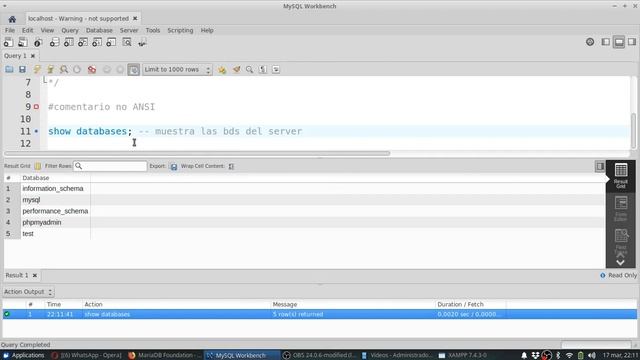Select the Query 1 tab
The image size is (640, 360).
(x=15, y=56)
